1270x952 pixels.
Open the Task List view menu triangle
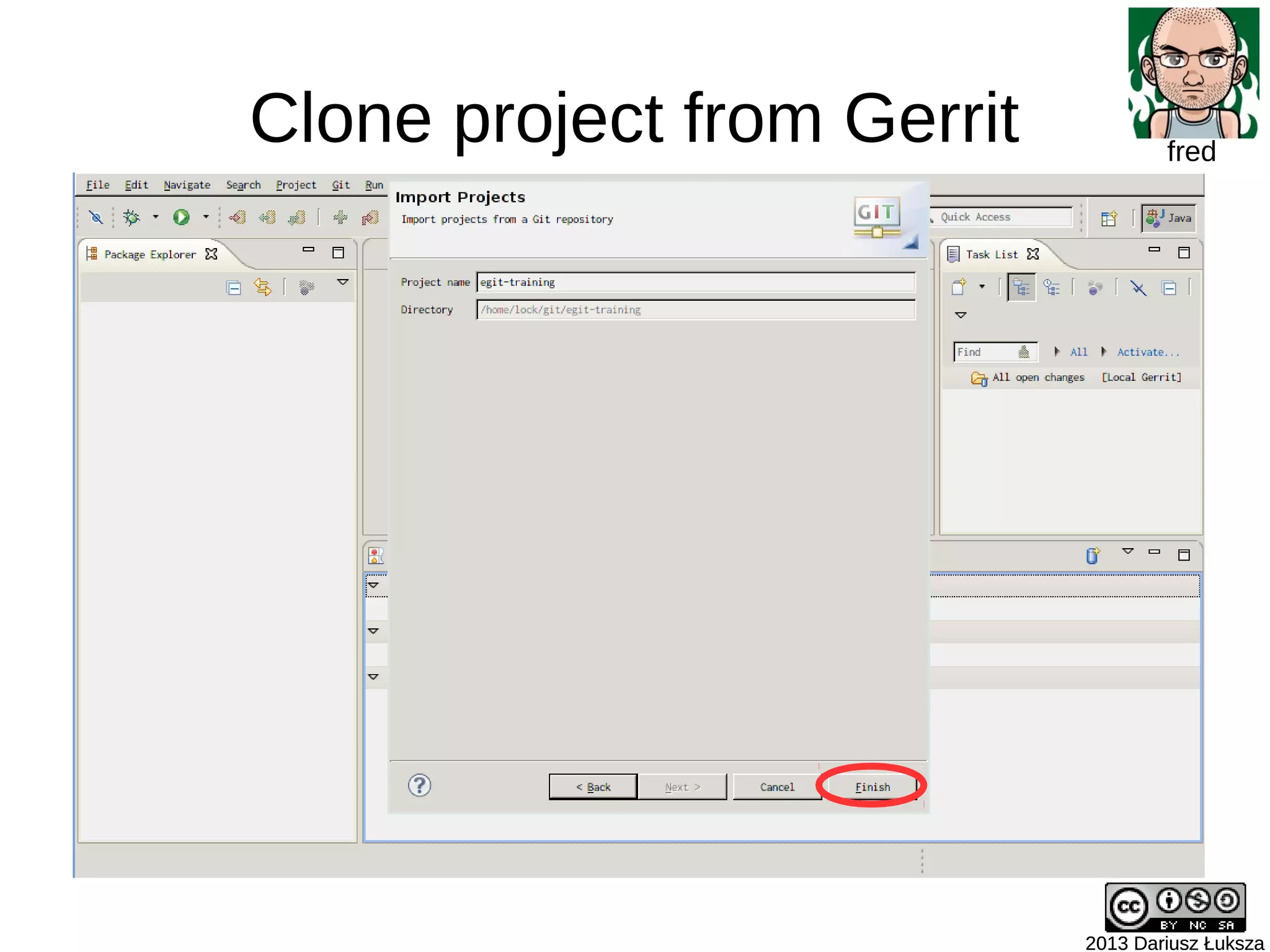click(x=961, y=315)
